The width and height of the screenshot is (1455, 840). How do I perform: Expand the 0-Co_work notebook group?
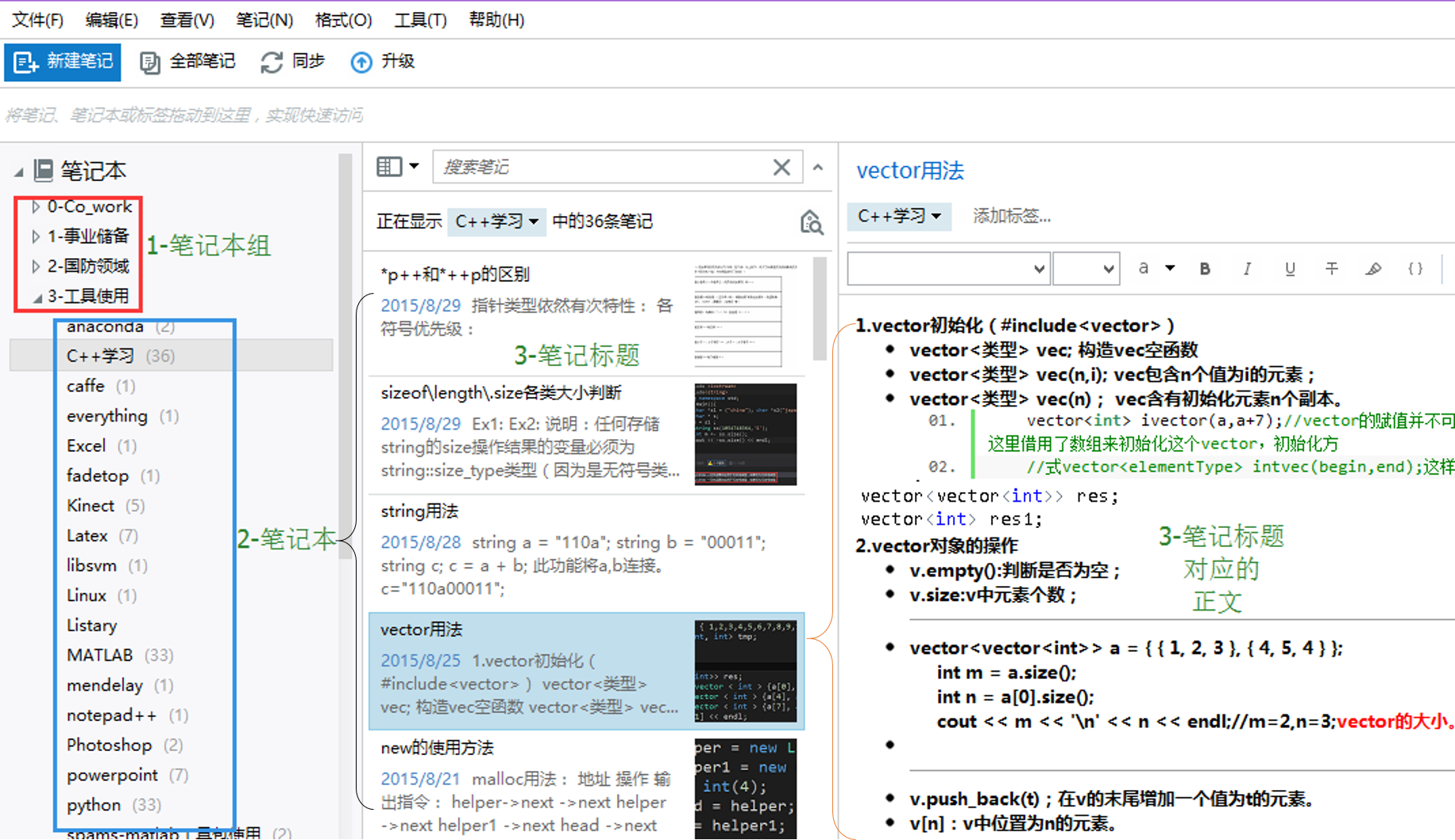coord(36,207)
